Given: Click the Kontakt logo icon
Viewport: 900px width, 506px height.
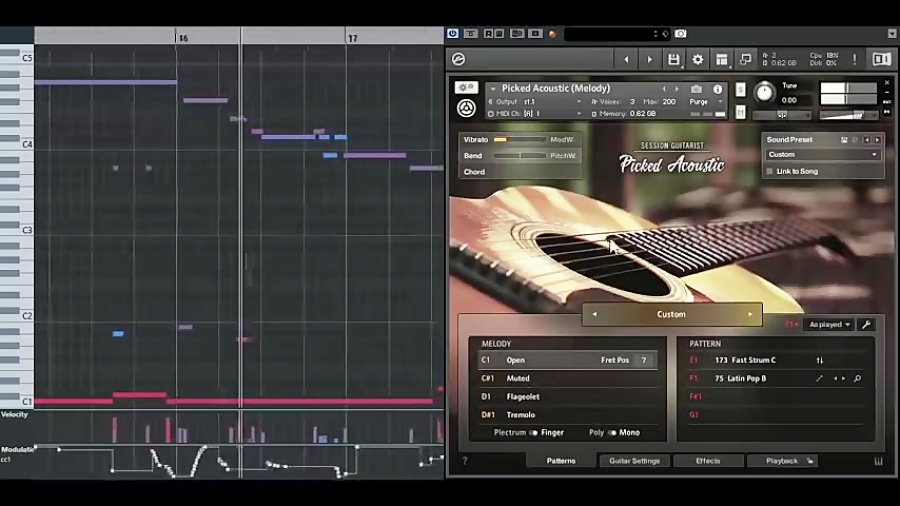Looking at the screenshot, I should pos(458,59).
